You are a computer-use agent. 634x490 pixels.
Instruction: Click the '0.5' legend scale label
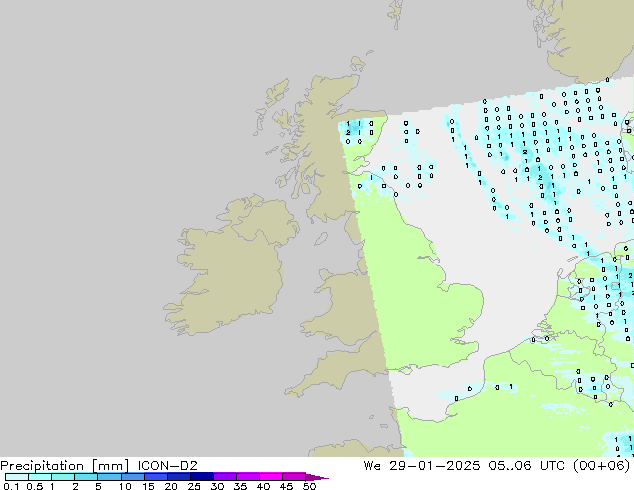tap(35, 486)
